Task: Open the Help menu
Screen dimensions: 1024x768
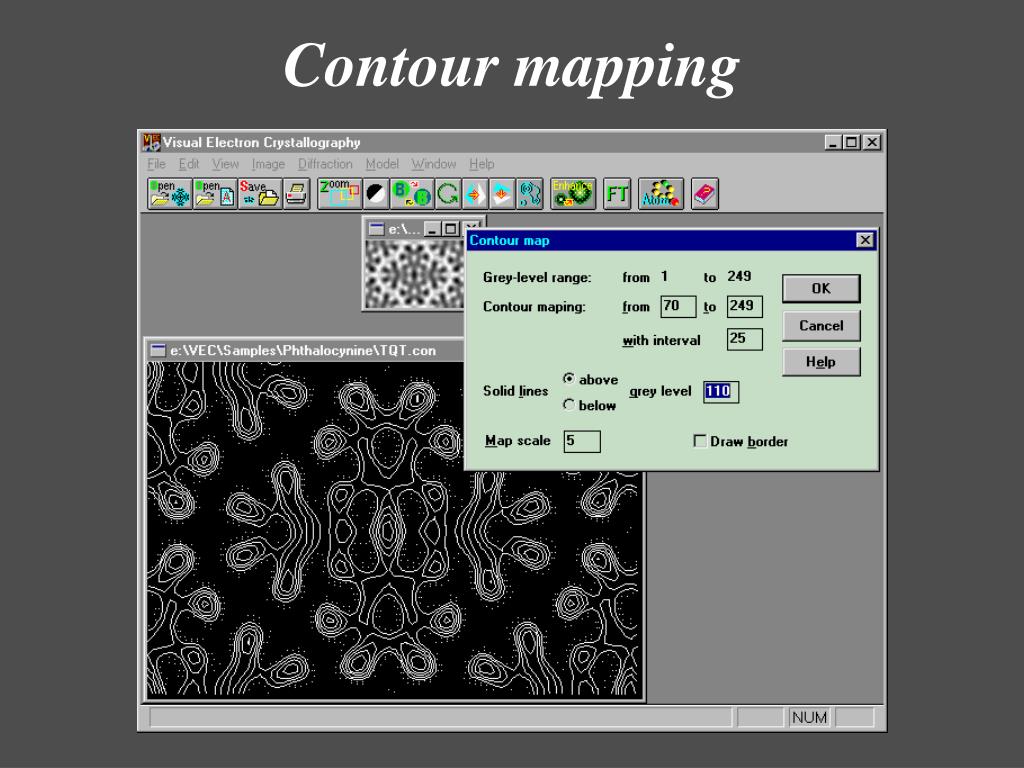Action: click(x=481, y=164)
